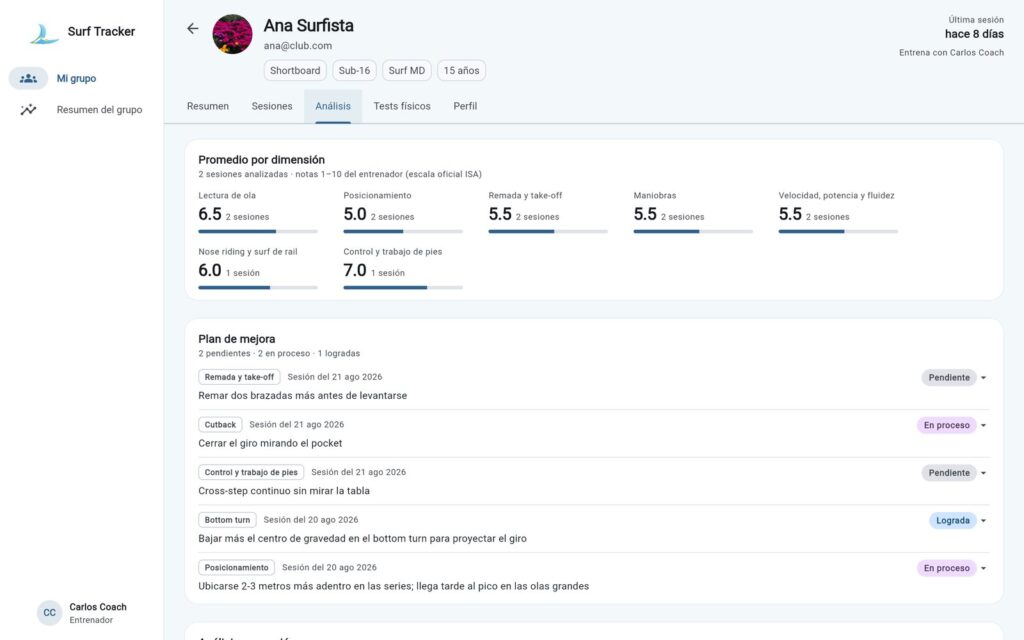Click 'Remar dos brazadas más antes de levantarse'

(x=302, y=396)
